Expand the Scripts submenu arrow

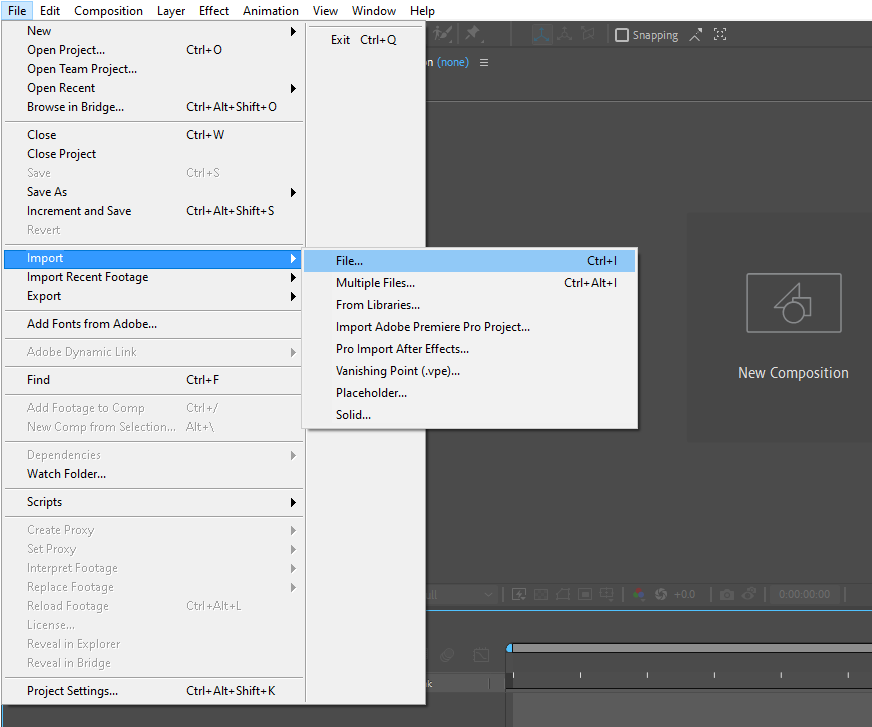tap(293, 502)
